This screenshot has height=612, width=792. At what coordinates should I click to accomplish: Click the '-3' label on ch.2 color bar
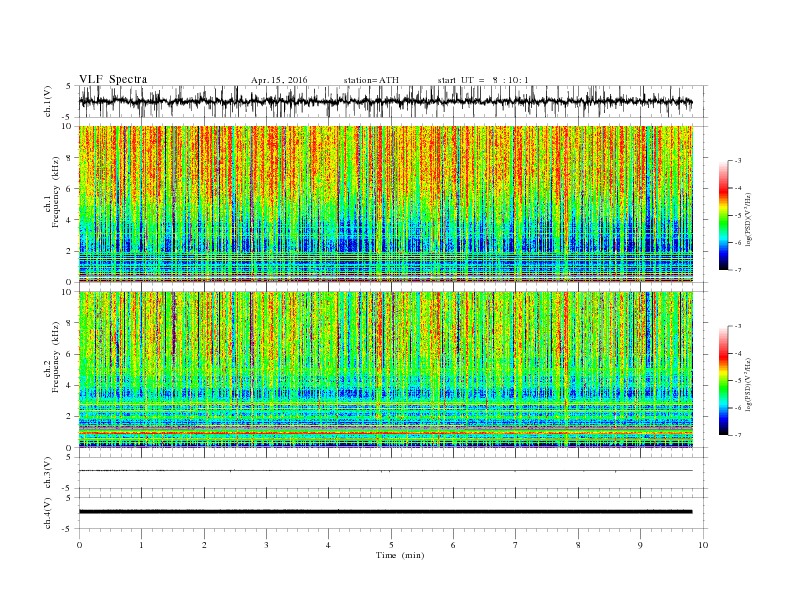[738, 326]
